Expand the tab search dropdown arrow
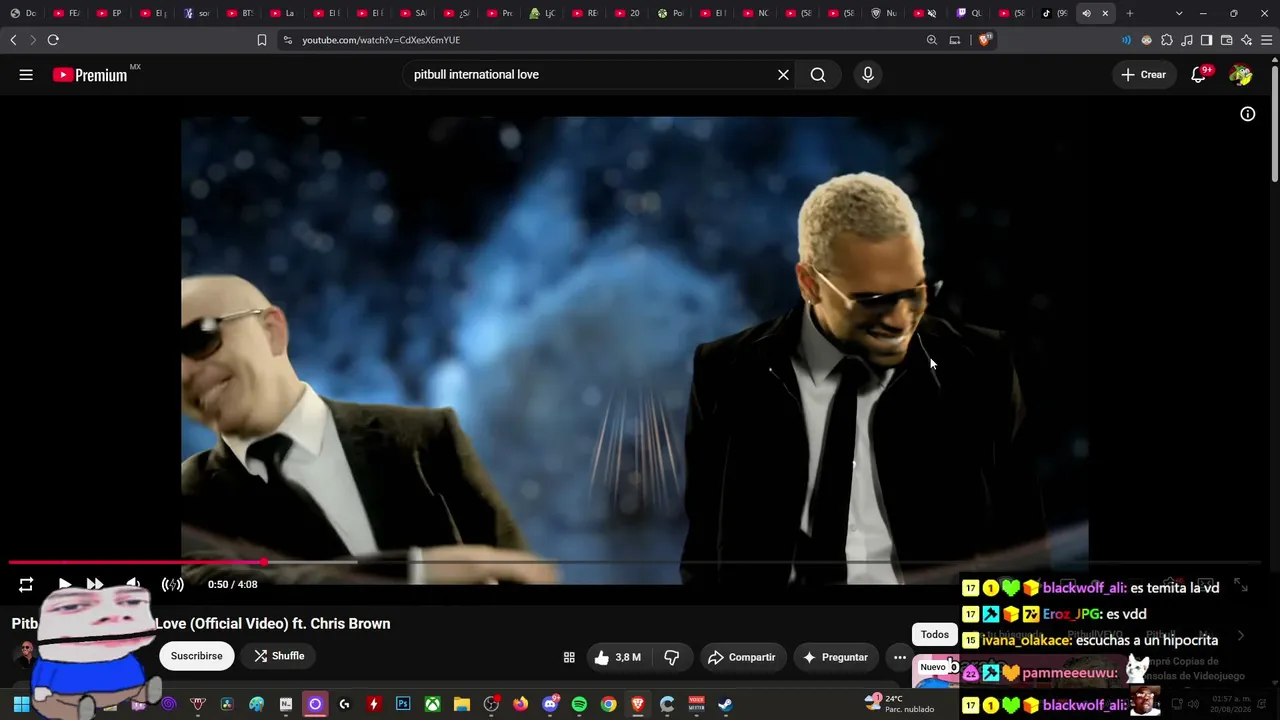Screen dimensions: 1280x720 click(1180, 14)
